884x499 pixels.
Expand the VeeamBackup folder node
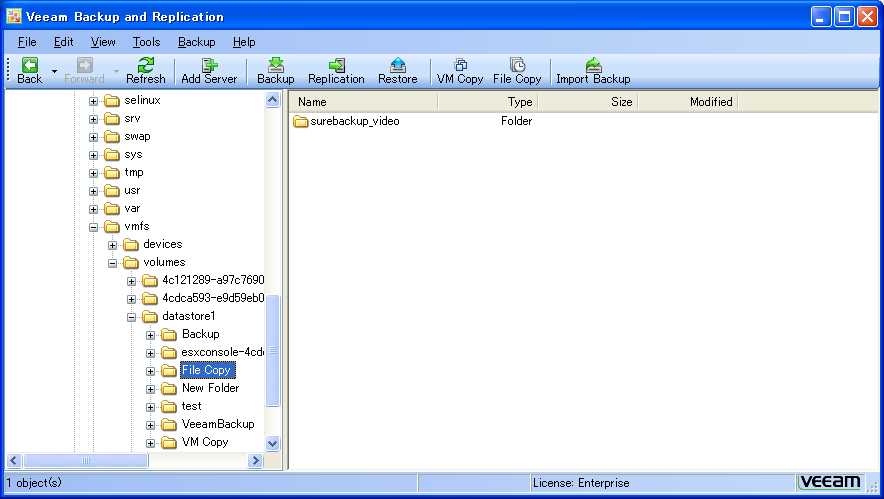[x=151, y=426]
